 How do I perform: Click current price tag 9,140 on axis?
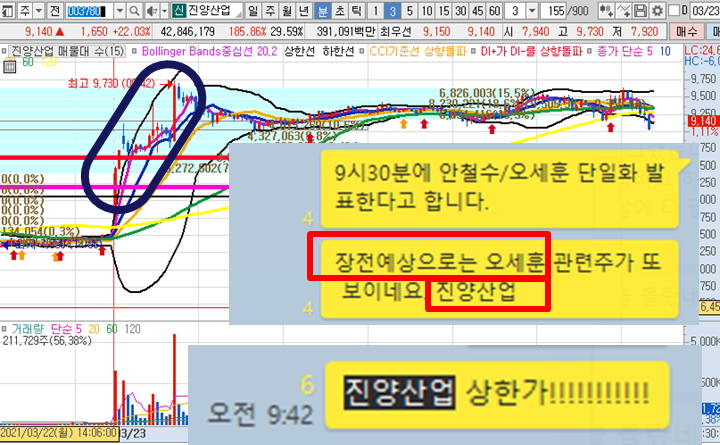pos(703,121)
